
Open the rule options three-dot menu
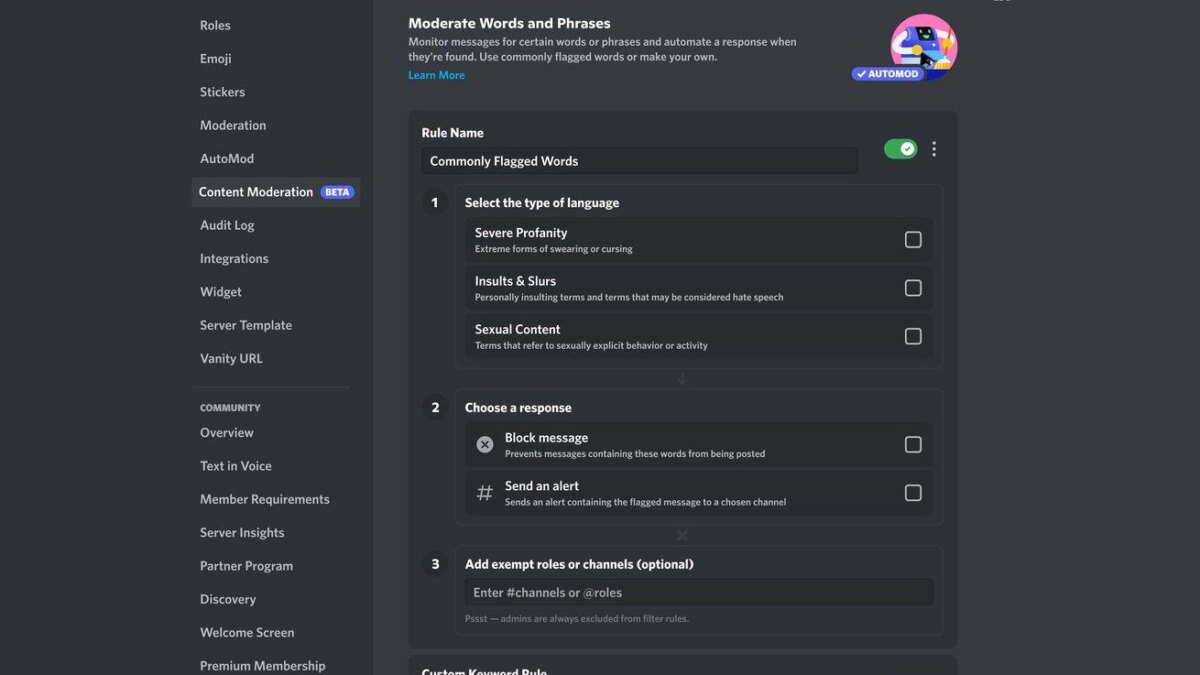934,148
